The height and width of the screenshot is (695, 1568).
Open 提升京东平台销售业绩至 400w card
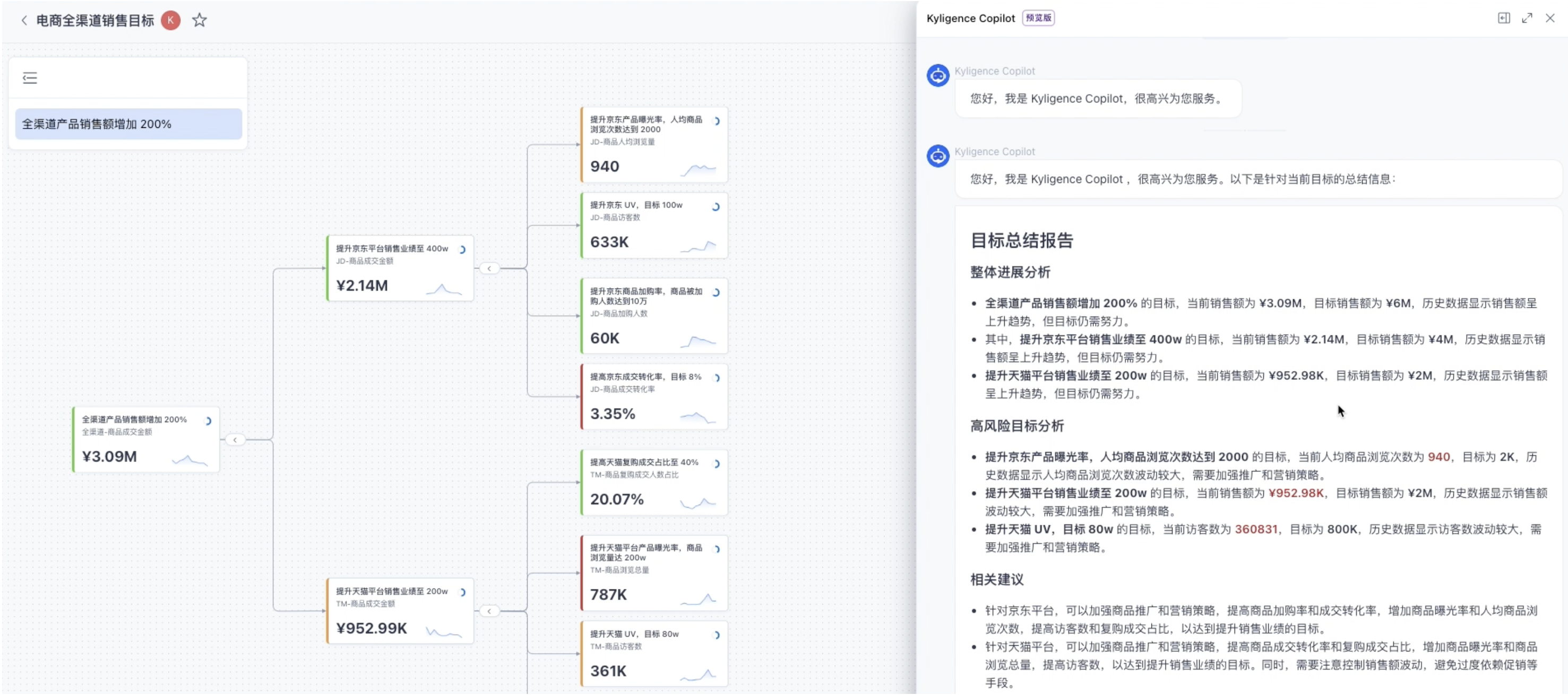click(400, 268)
